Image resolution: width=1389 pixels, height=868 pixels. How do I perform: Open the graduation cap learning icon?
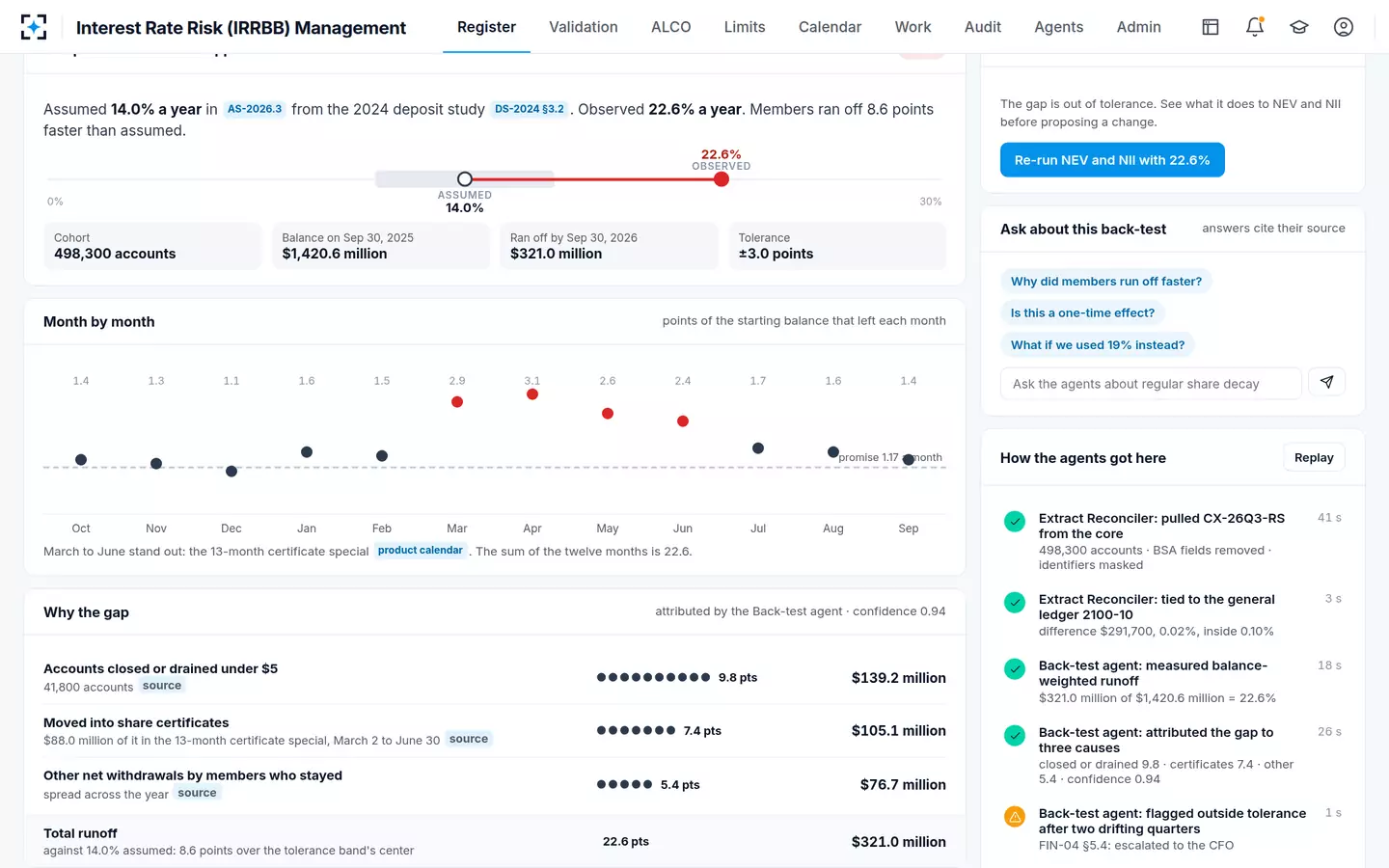pos(1299,27)
